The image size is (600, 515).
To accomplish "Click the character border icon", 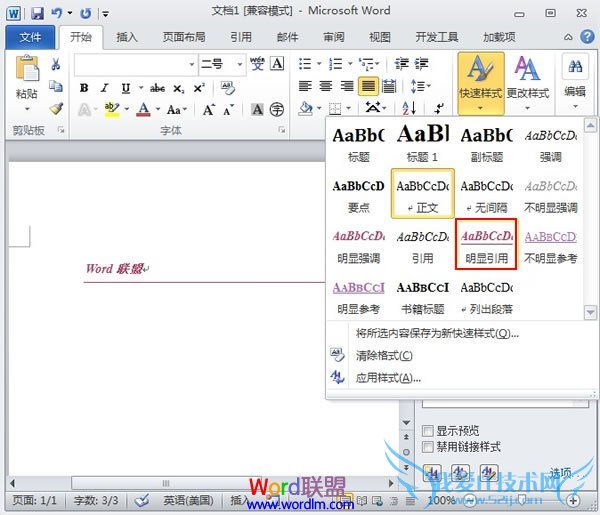I will coord(277,63).
